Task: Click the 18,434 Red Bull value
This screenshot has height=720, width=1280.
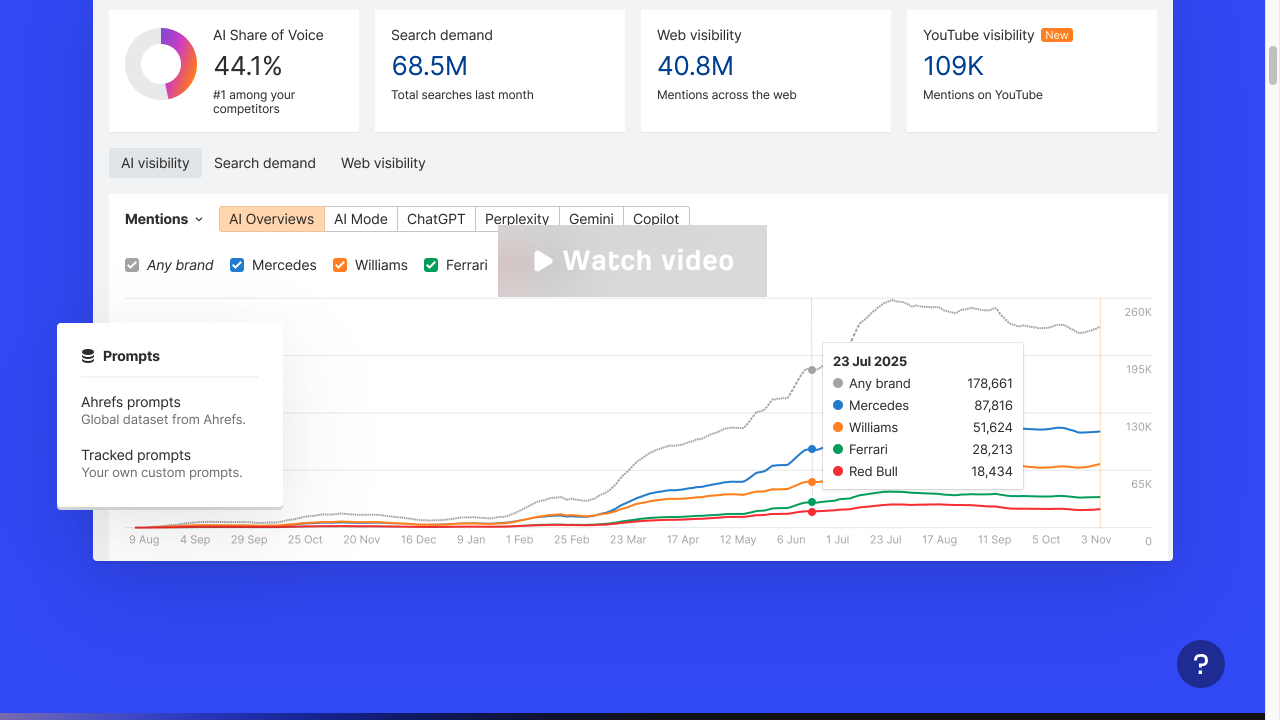Action: point(994,471)
